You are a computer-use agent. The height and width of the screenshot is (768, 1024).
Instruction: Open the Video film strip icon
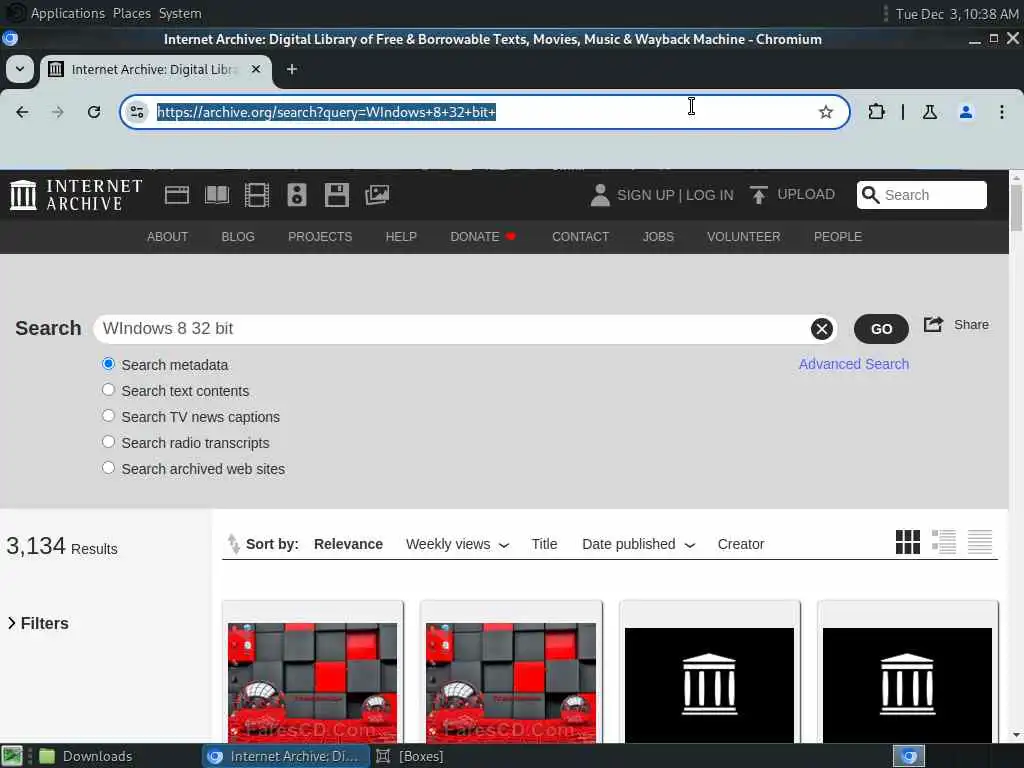pyautogui.click(x=257, y=195)
